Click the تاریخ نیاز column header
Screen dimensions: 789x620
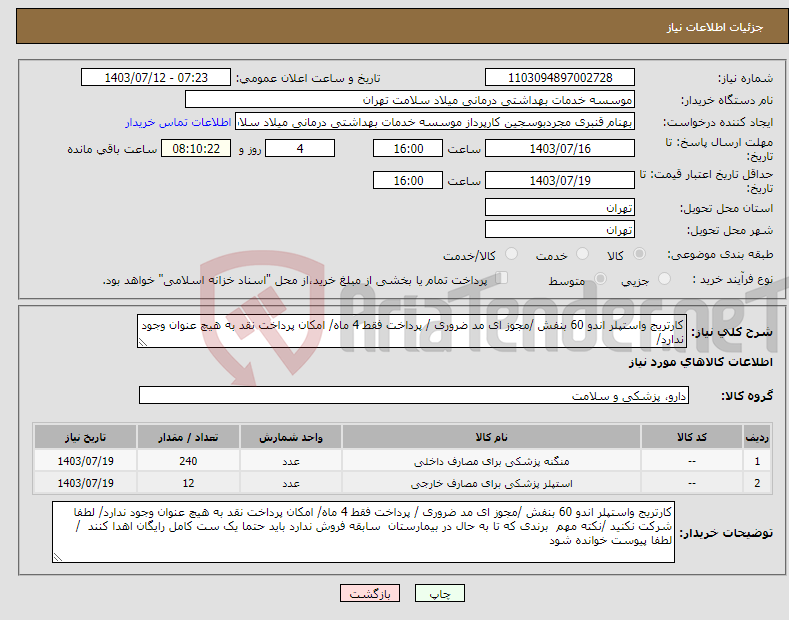pyautogui.click(x=85, y=437)
